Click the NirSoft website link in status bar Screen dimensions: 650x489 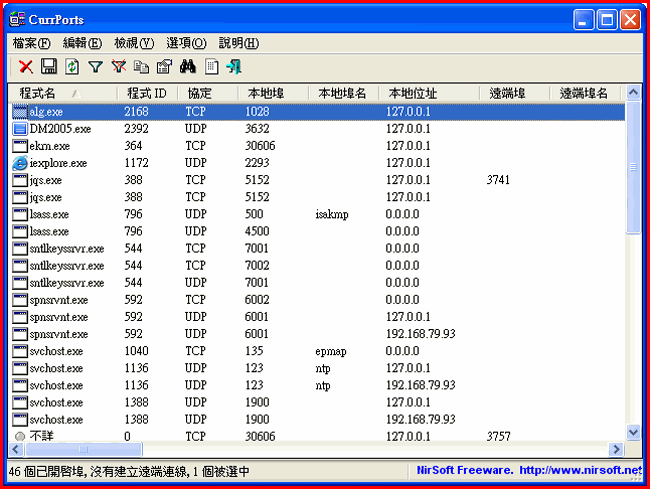coord(528,470)
